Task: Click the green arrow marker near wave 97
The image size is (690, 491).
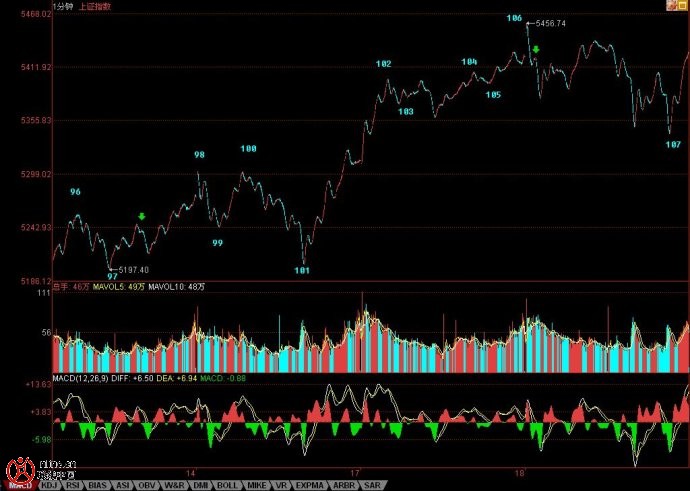Action: [x=142, y=216]
